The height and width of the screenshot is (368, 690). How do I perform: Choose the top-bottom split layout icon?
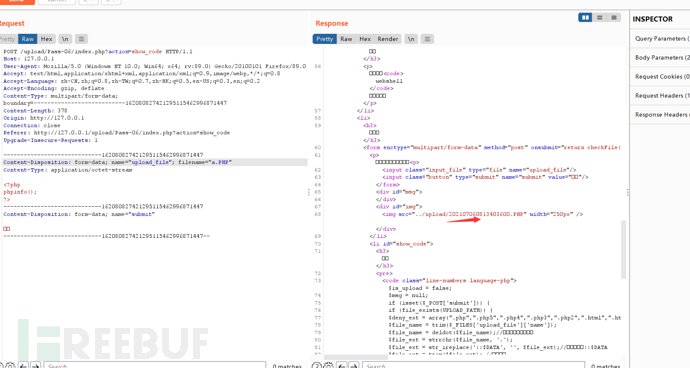599,17
